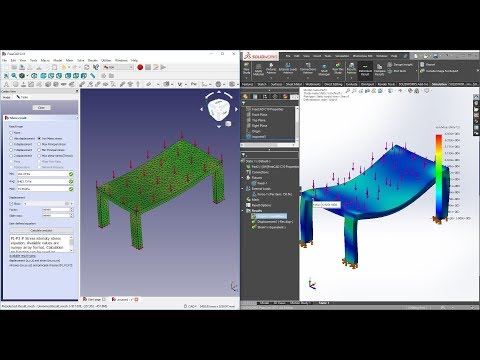Click FreeCAD FEM analysis container icon
The width and height of the screenshot is (480, 360).
[6, 84]
